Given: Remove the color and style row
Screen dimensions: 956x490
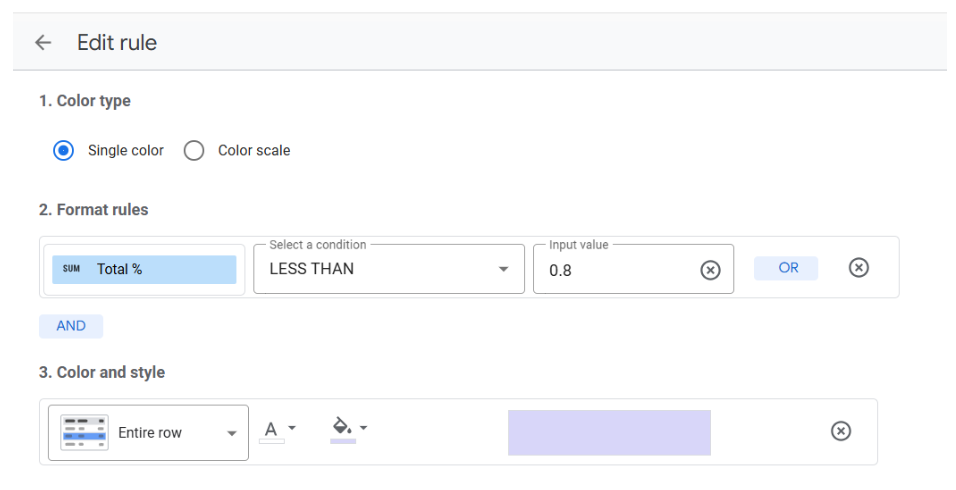Looking at the screenshot, I should coord(841,431).
